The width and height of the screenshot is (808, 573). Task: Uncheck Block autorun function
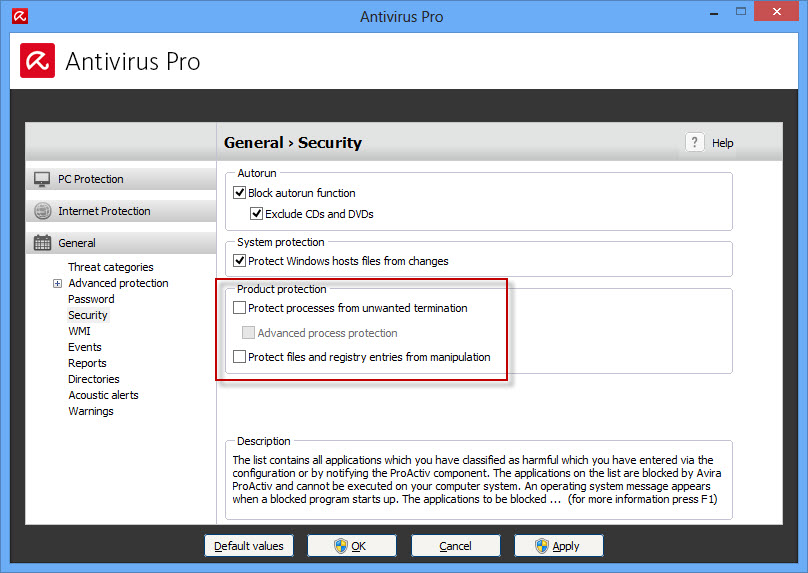point(240,193)
